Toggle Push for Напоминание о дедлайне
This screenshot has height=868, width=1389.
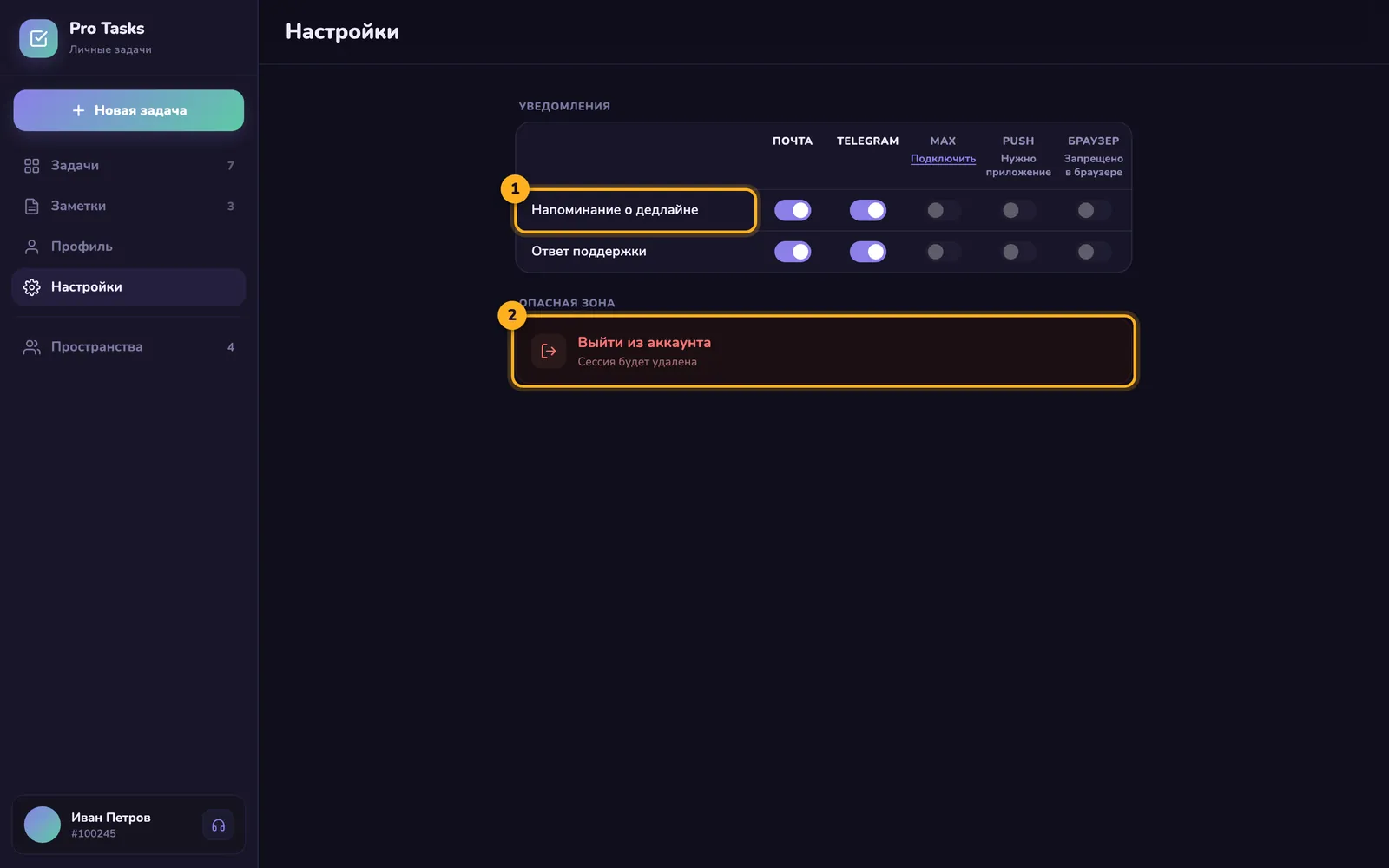[1018, 210]
